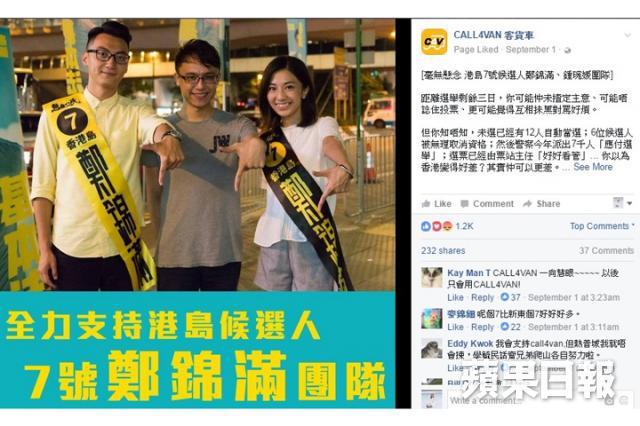Expand the post text with See More
Viewport: 640px width, 426px height.
tap(593, 167)
